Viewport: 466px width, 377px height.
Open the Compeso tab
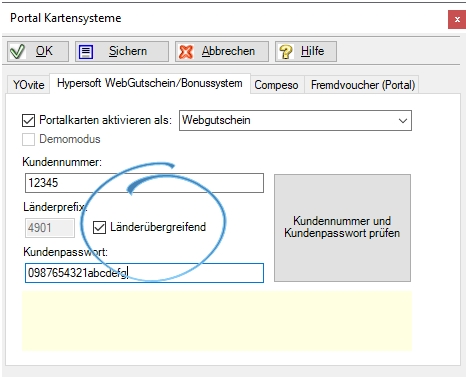(x=276, y=85)
